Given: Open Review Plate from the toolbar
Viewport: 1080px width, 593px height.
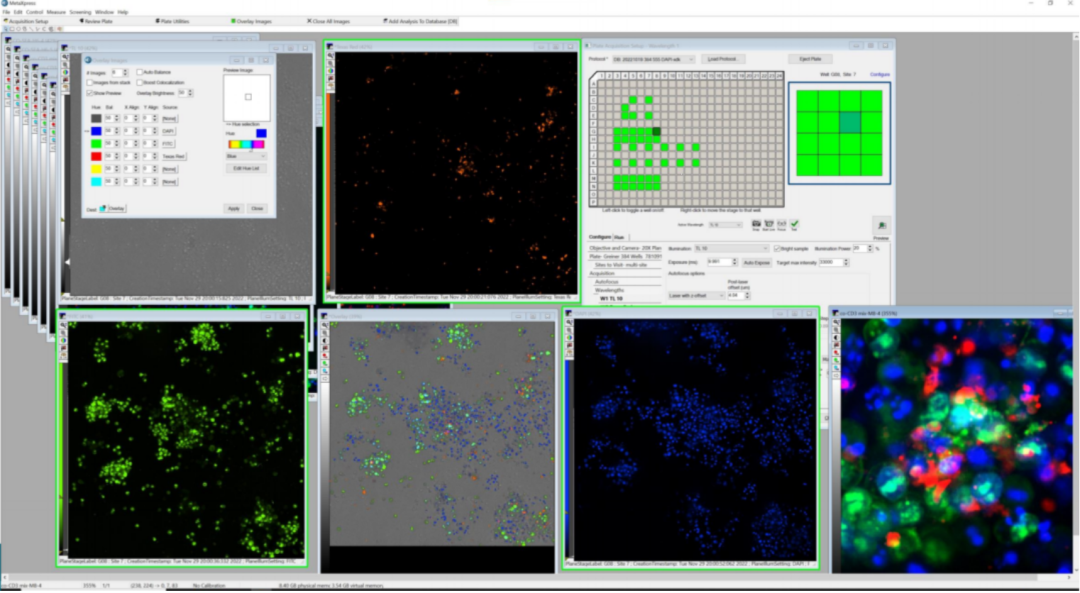Looking at the screenshot, I should [x=98, y=20].
